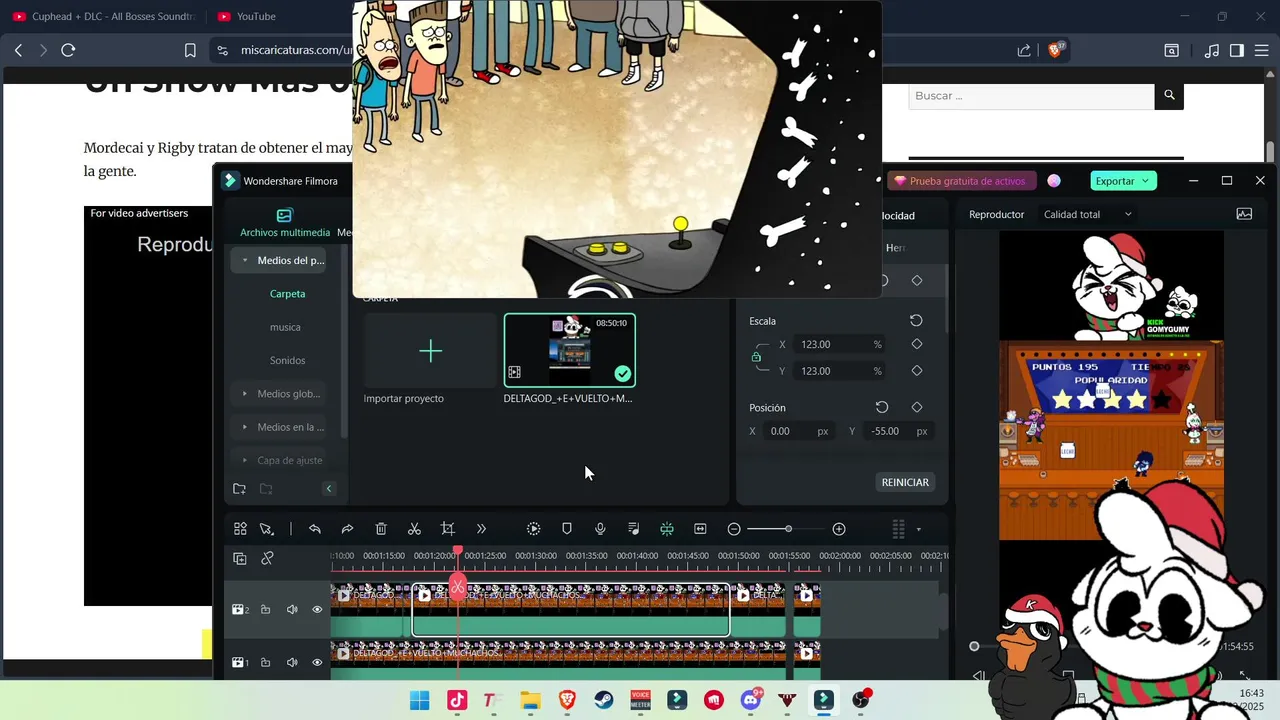1280x720 pixels.
Task: Add keyframe for Escala Y value
Action: [917, 371]
